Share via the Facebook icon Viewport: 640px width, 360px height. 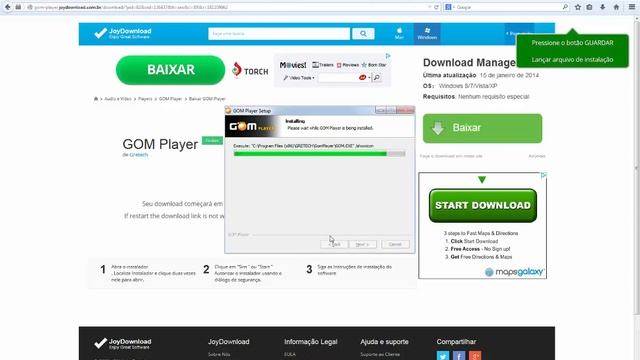point(459,356)
